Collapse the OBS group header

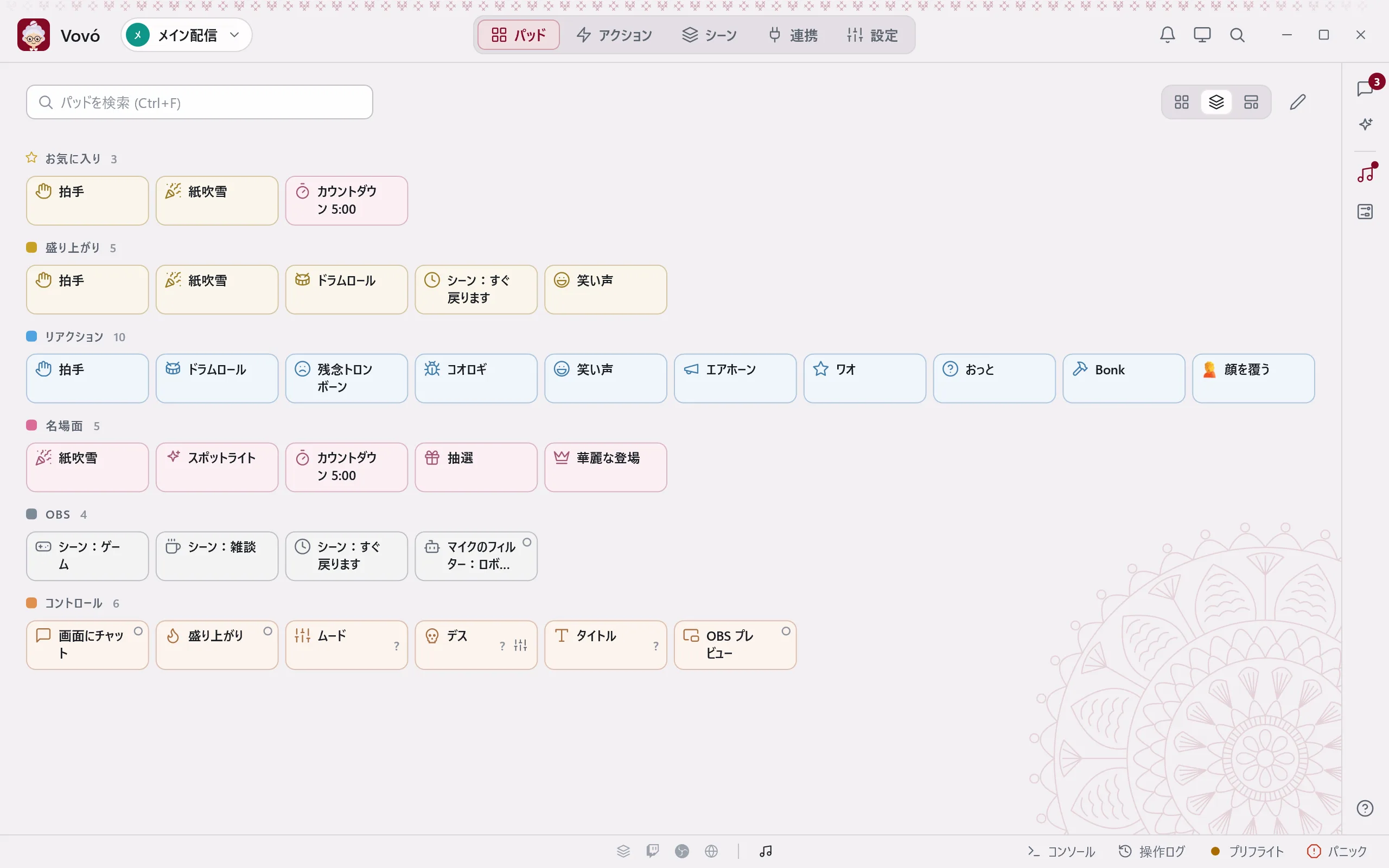point(57,514)
